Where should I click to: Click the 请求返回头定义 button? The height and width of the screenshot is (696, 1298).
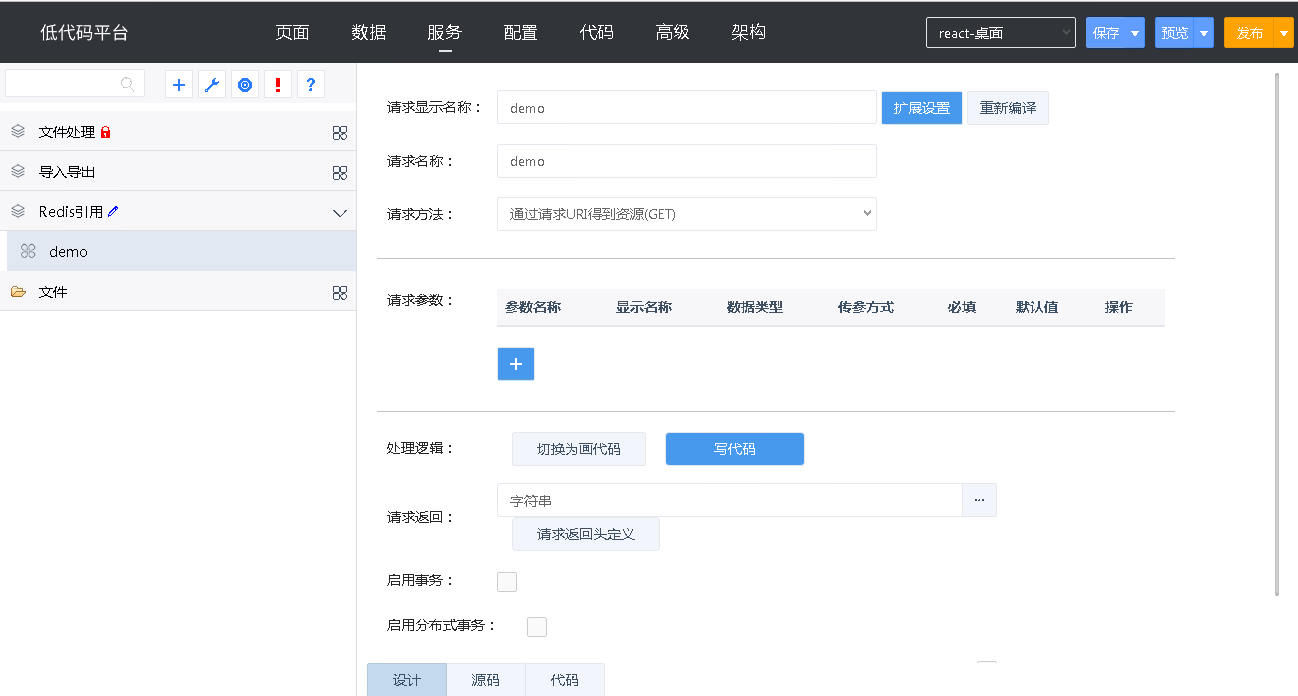click(x=586, y=534)
